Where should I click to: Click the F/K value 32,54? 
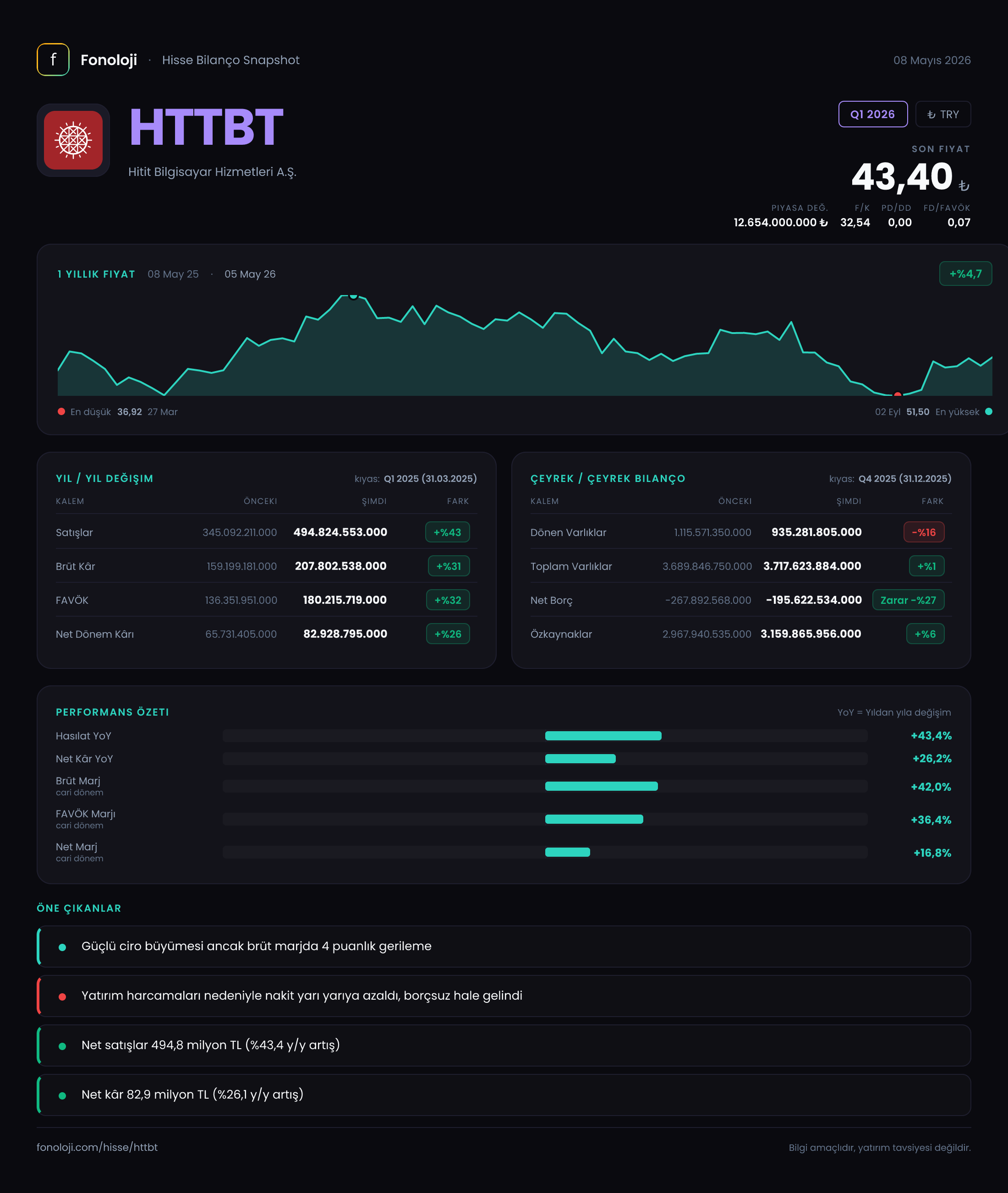[855, 222]
